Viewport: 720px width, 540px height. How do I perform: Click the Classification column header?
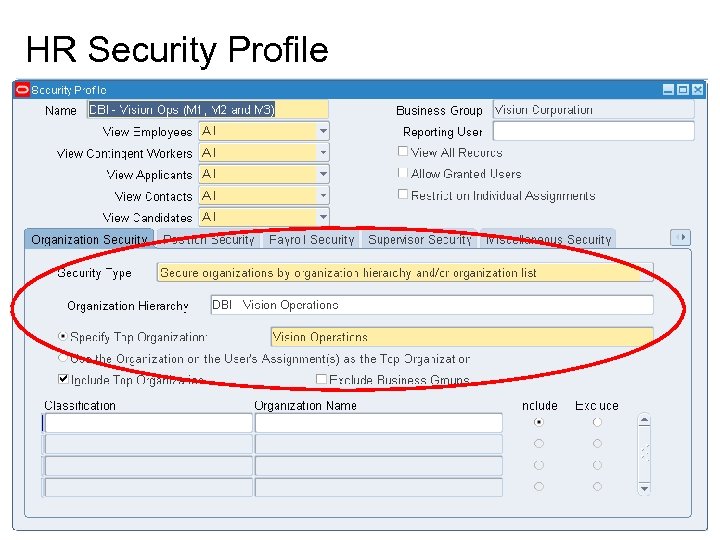(80, 405)
